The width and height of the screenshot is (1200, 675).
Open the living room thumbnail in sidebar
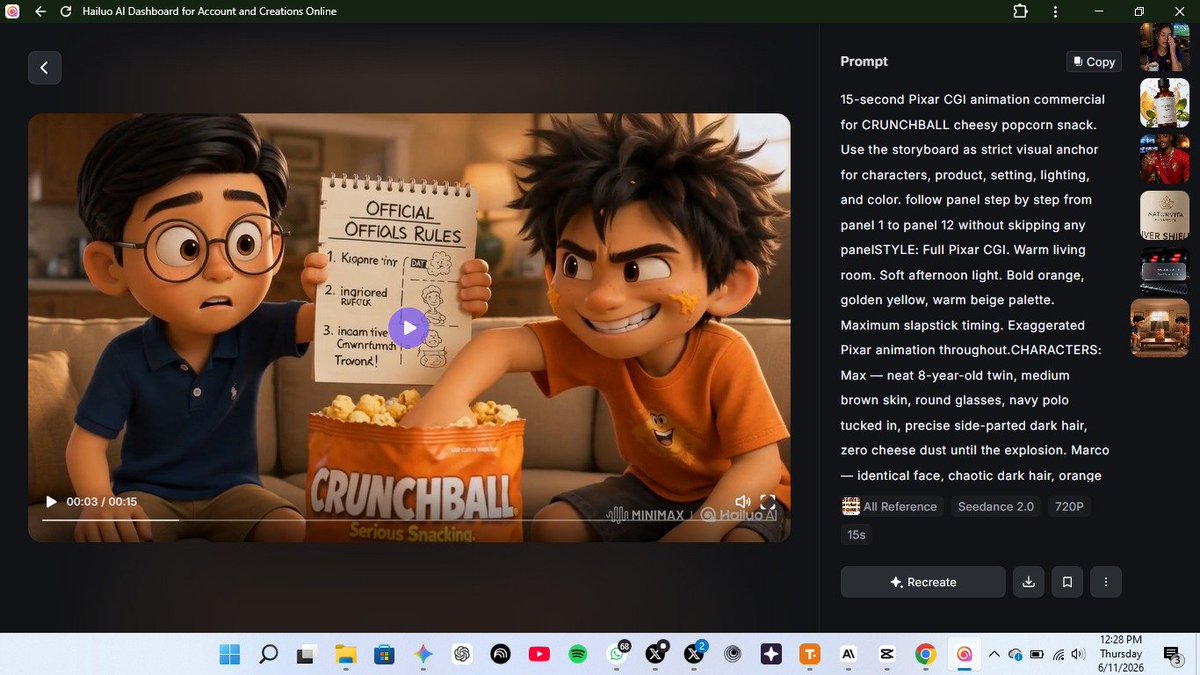pyautogui.click(x=1160, y=328)
